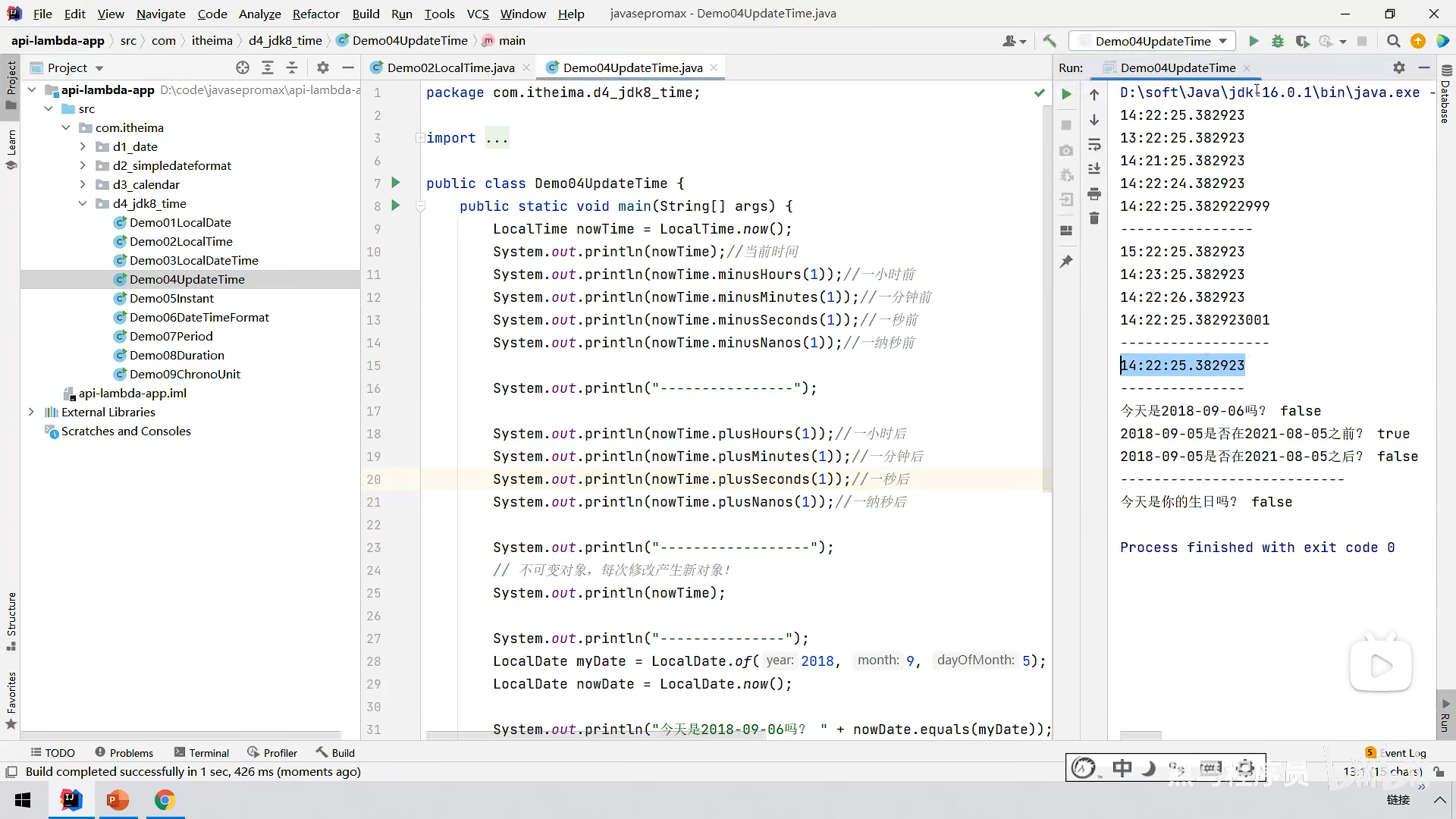Click the print console output icon
The height and width of the screenshot is (819, 1456).
pyautogui.click(x=1094, y=194)
